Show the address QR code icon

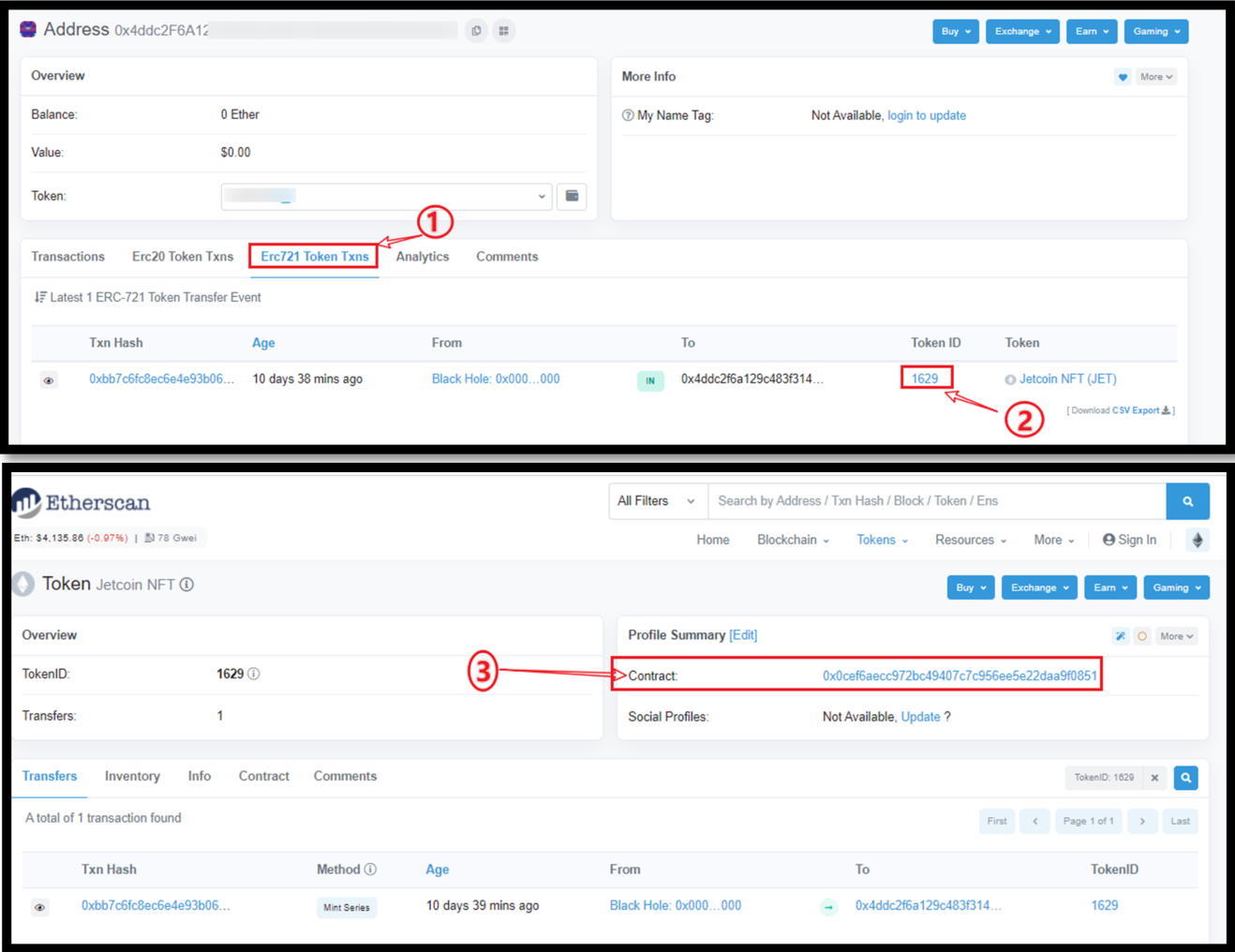[x=504, y=31]
